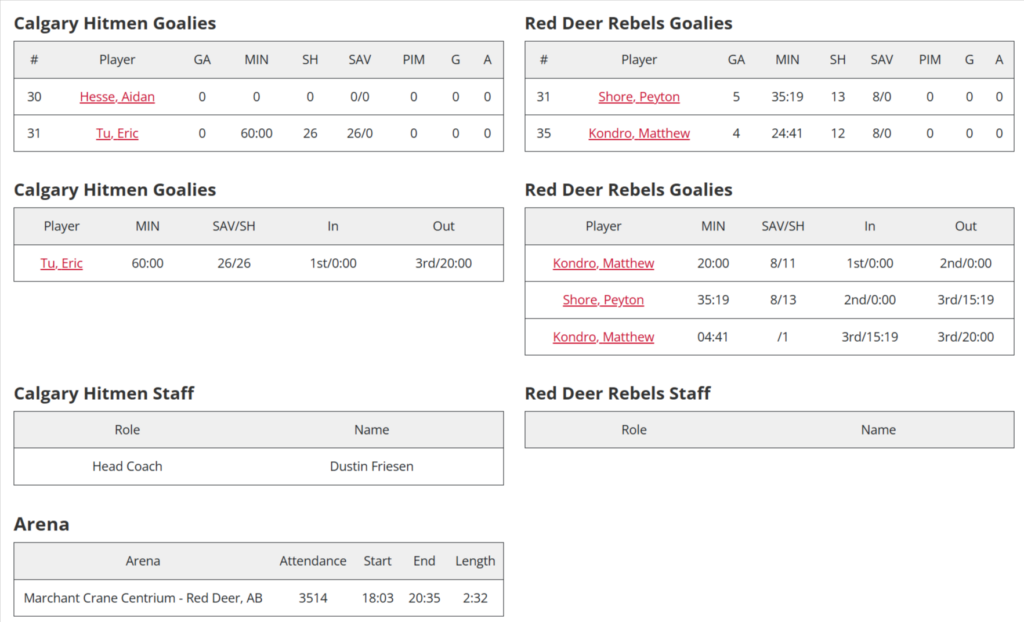Click the Calgary Hitmen Staff heading
The height and width of the screenshot is (622, 1024).
(104, 393)
